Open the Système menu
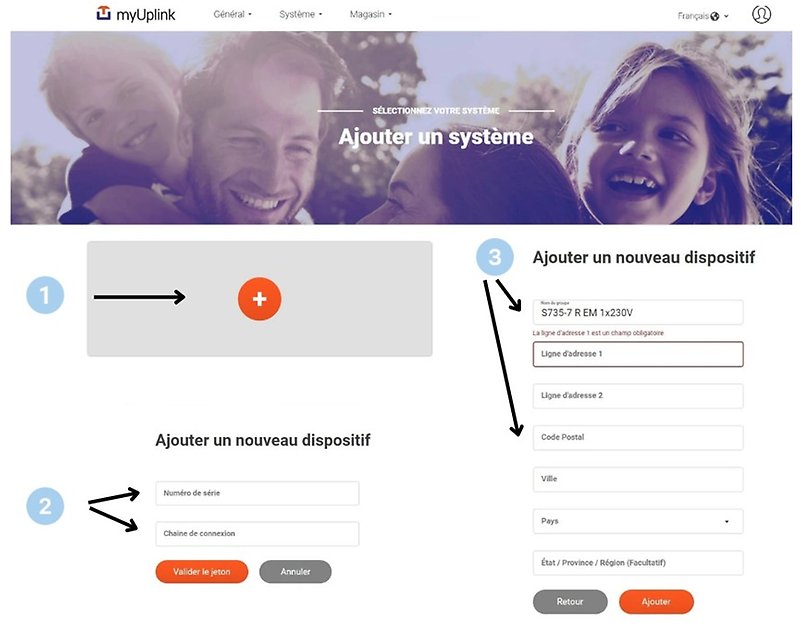The width and height of the screenshot is (801, 627). pyautogui.click(x=300, y=14)
